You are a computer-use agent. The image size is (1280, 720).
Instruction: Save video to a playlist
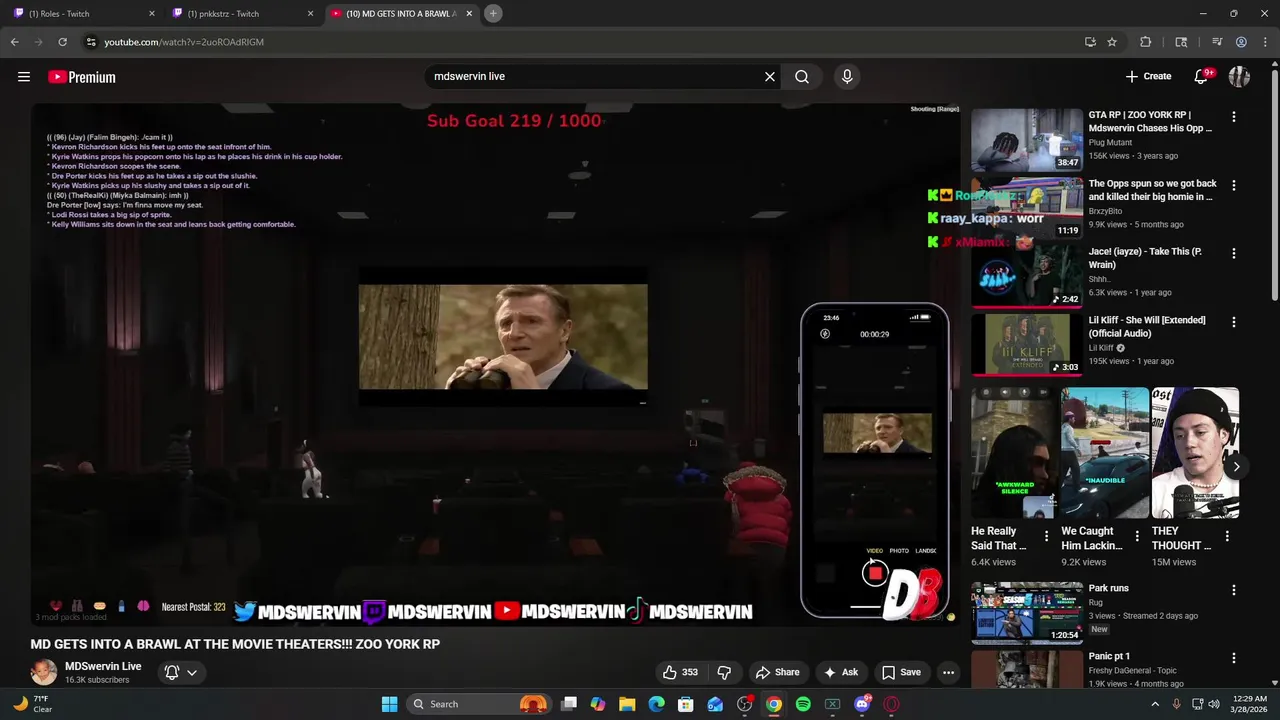pyautogui.click(x=900, y=672)
